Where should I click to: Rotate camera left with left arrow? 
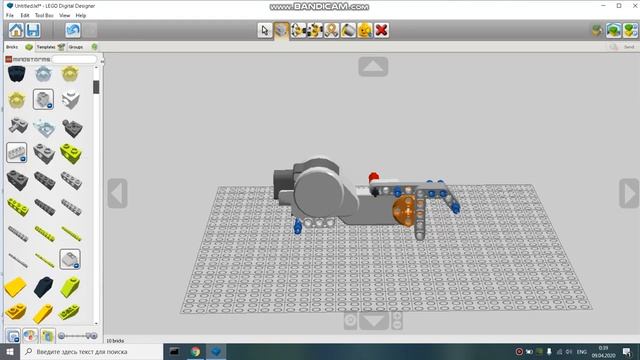click(118, 193)
